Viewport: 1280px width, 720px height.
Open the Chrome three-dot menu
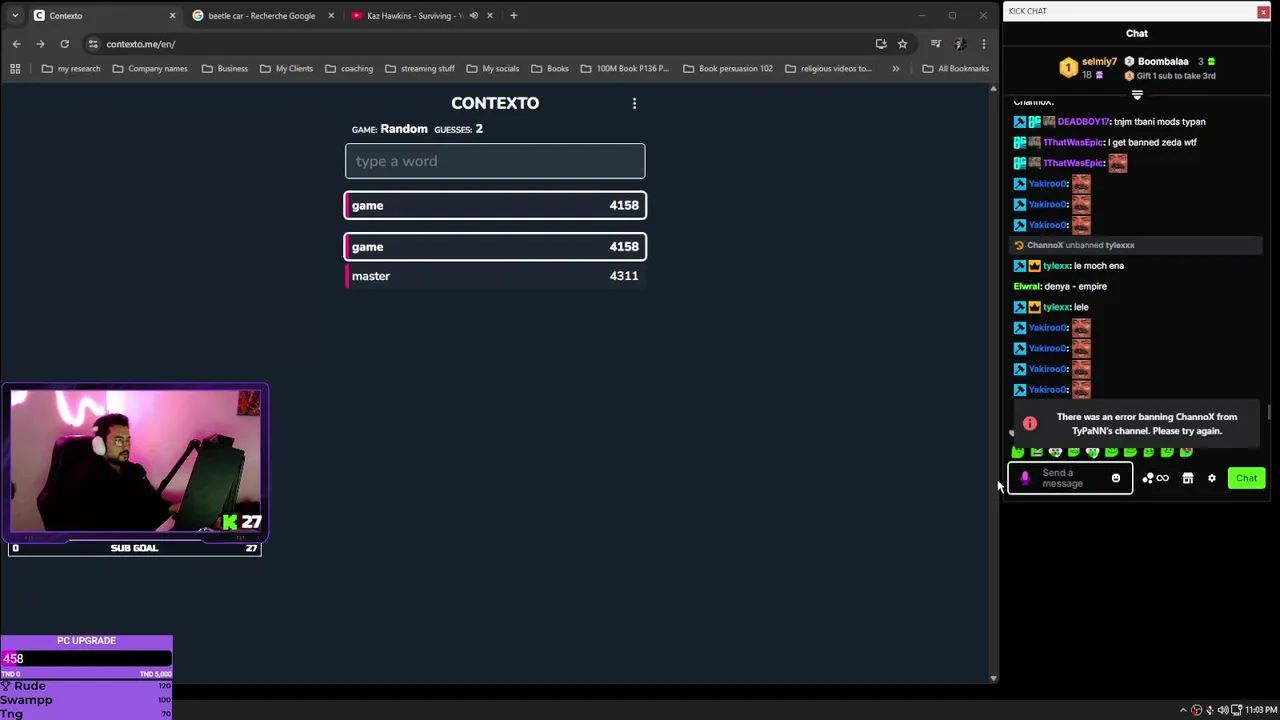pos(984,44)
